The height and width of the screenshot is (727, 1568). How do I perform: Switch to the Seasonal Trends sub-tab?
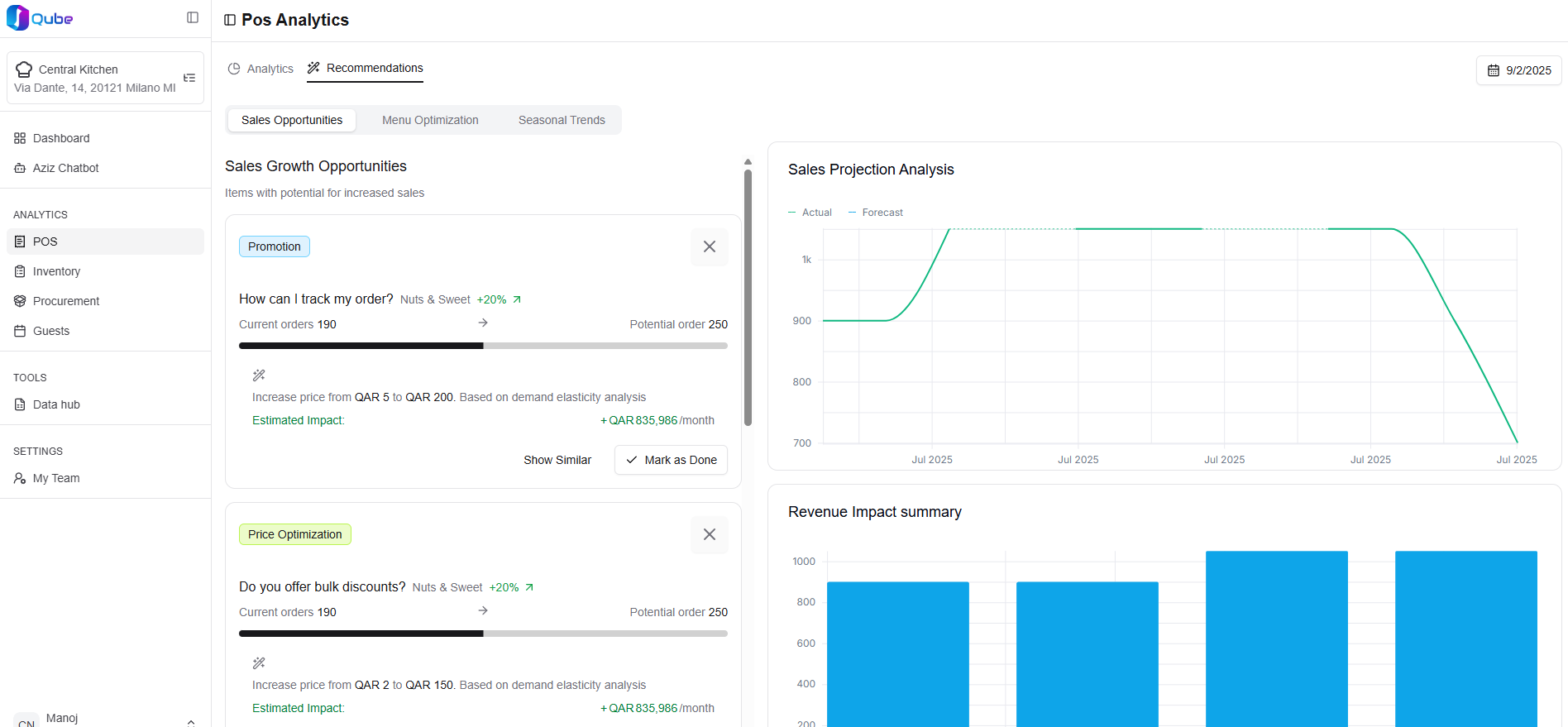562,120
